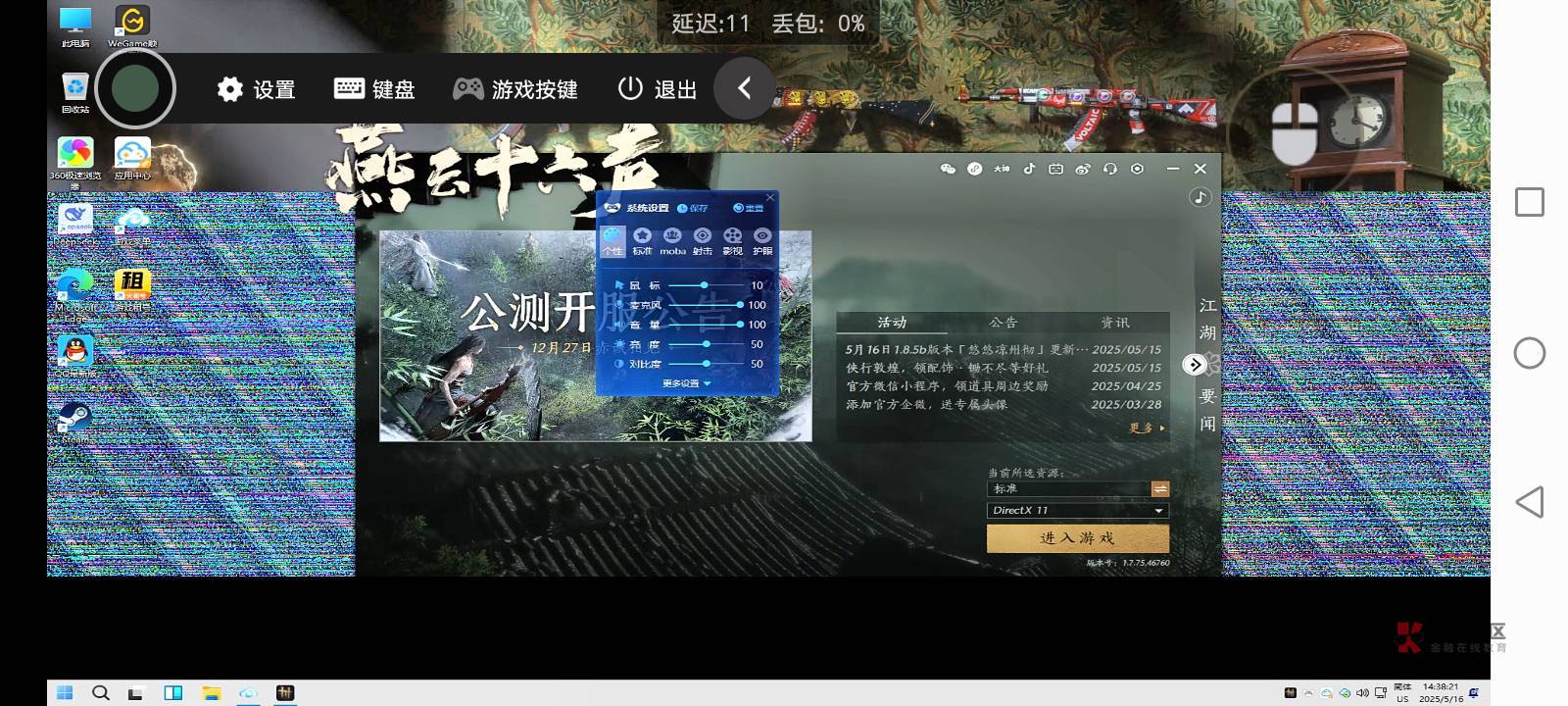Toggle launcher music note icon
Viewport: 1568px width, 706px height.
(x=1200, y=198)
